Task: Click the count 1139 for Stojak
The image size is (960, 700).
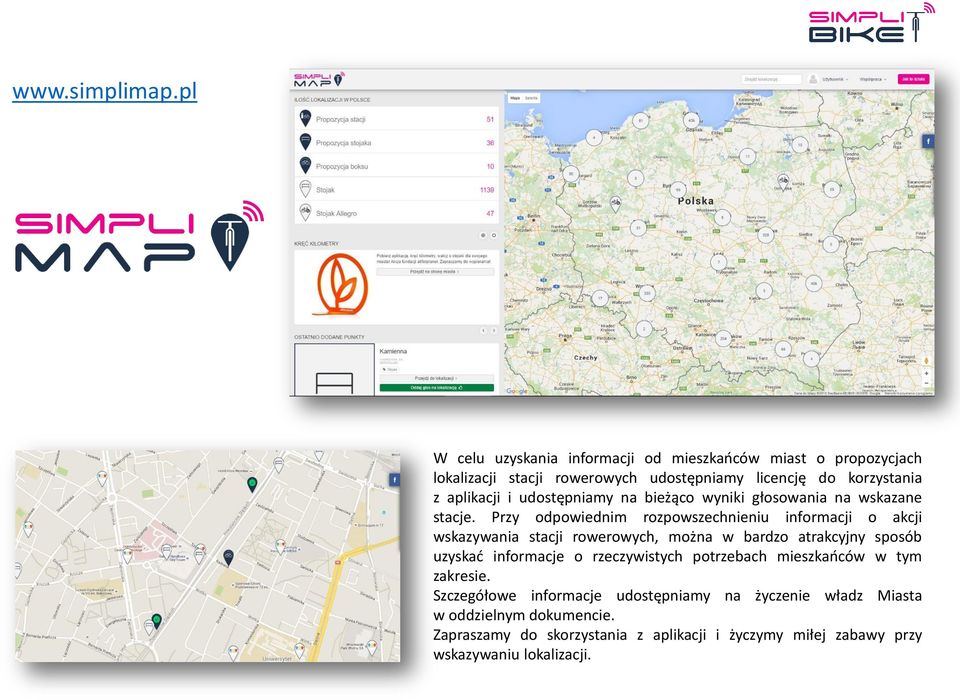Action: click(x=487, y=190)
